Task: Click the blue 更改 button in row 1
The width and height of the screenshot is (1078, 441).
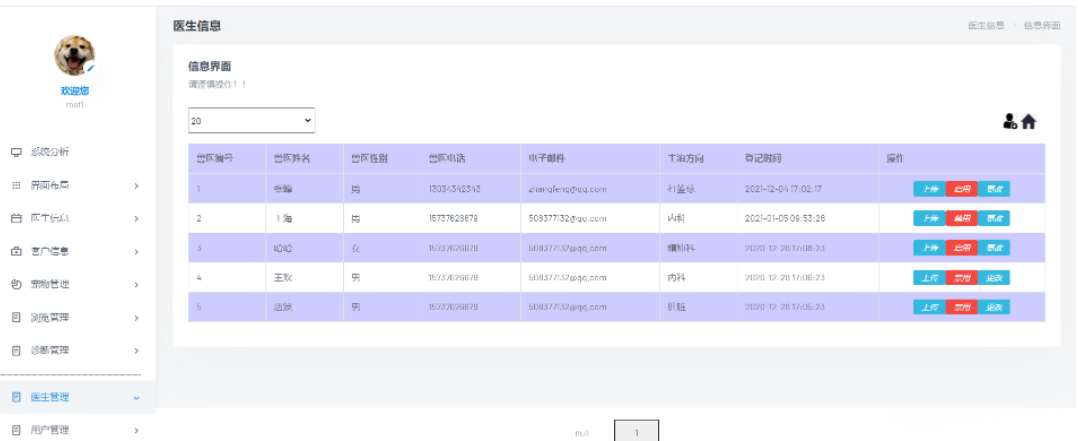Action: pos(993,189)
